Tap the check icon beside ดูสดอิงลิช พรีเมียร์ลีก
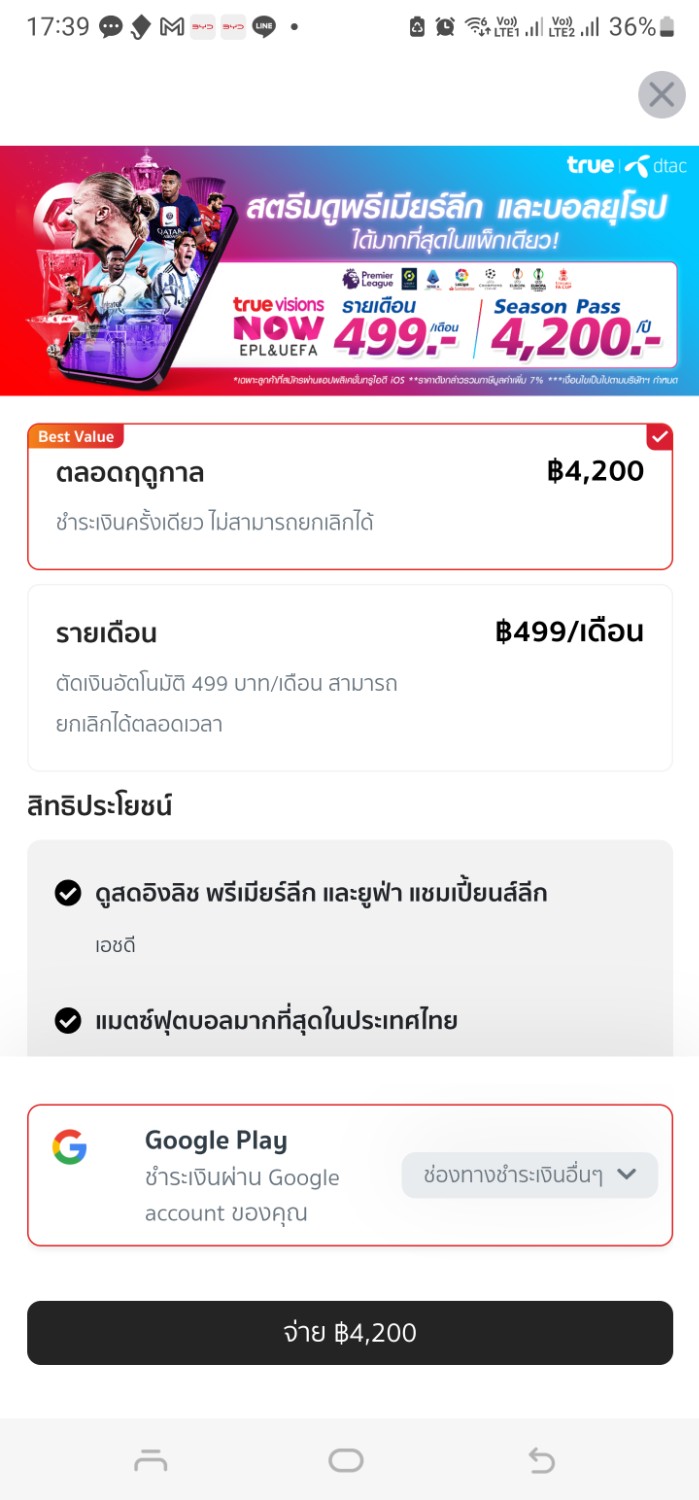Image resolution: width=699 pixels, height=1500 pixels. [68, 893]
